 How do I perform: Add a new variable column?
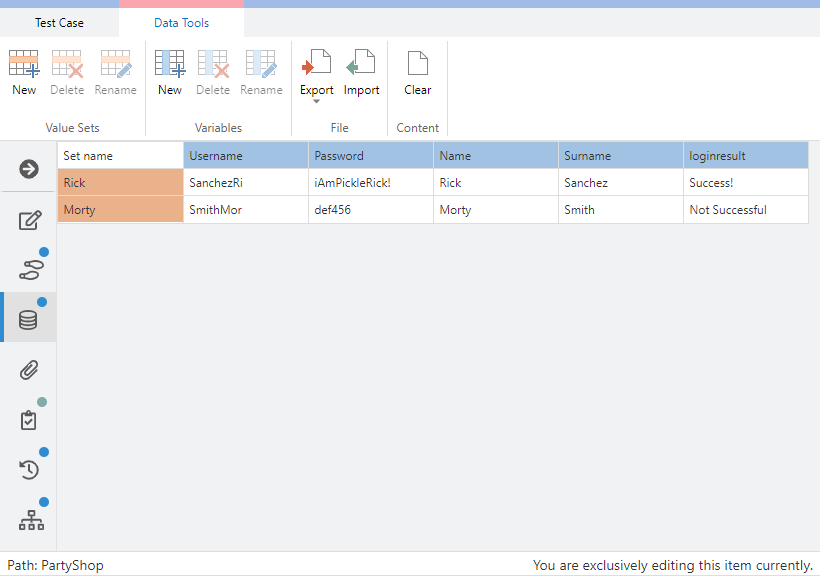[x=170, y=73]
